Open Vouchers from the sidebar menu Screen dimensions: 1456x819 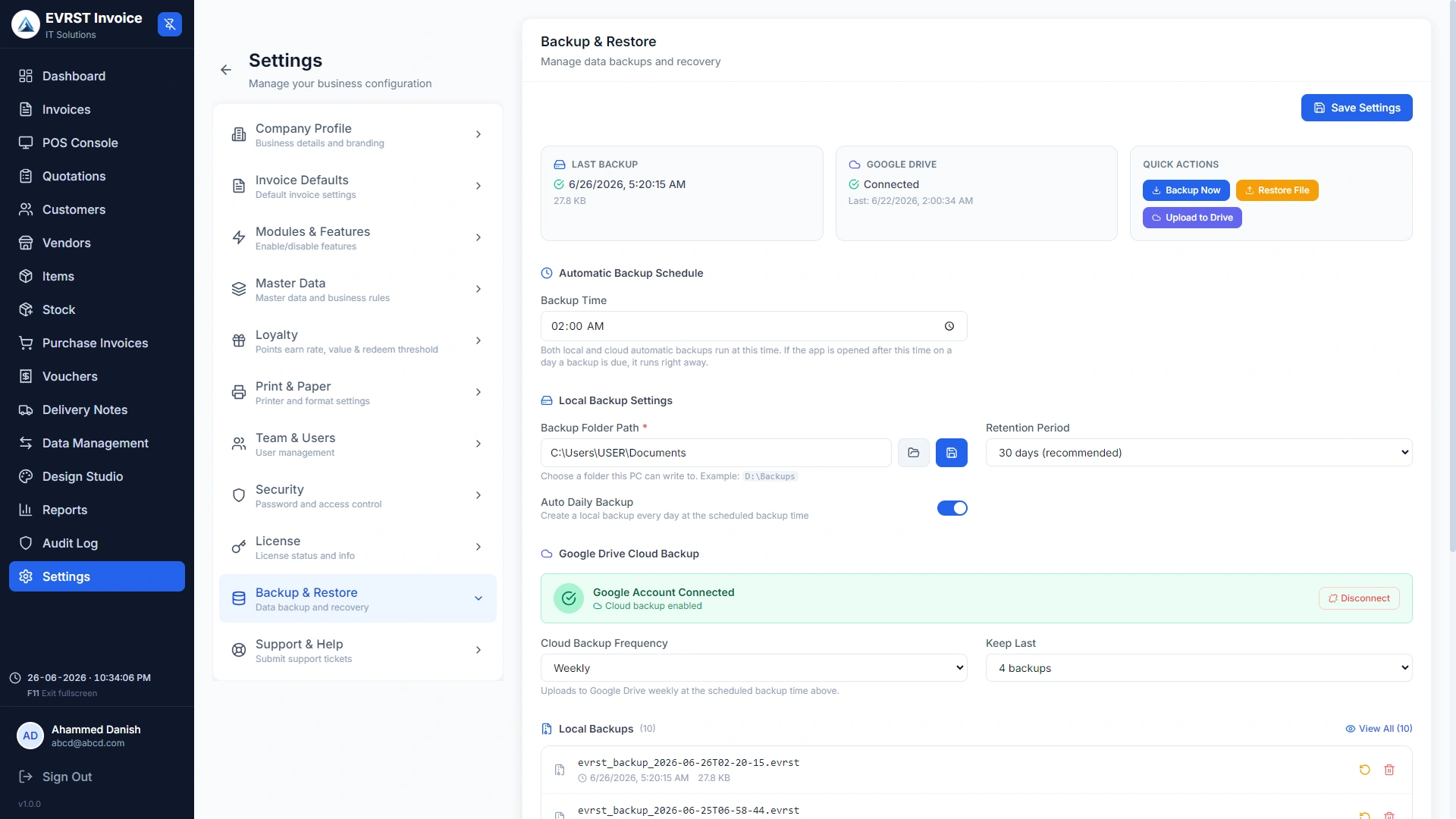(x=97, y=376)
